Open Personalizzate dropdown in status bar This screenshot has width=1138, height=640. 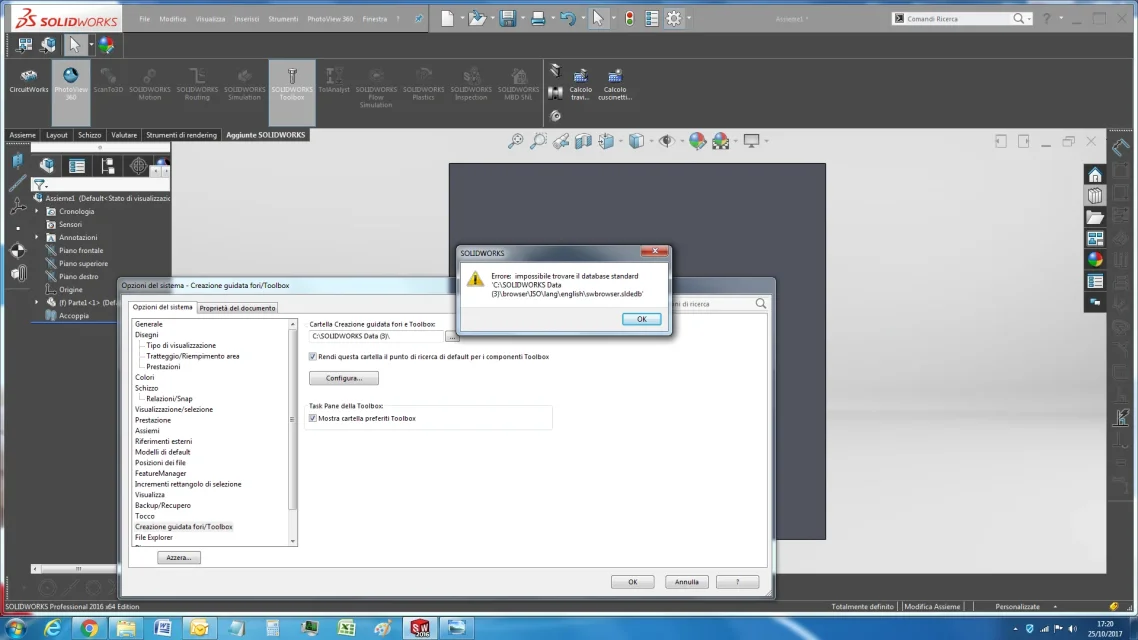click(x=1055, y=607)
